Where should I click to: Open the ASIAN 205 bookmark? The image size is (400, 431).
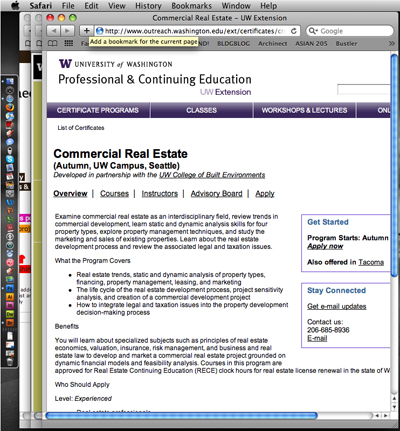[x=311, y=44]
